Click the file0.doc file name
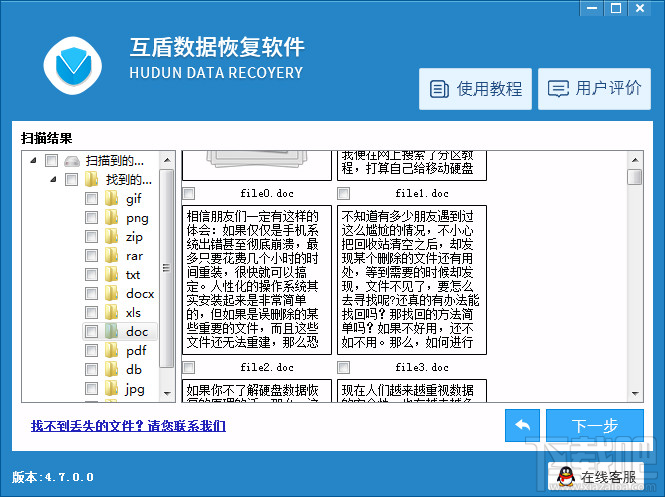The width and height of the screenshot is (665, 497). pyautogui.click(x=267, y=193)
